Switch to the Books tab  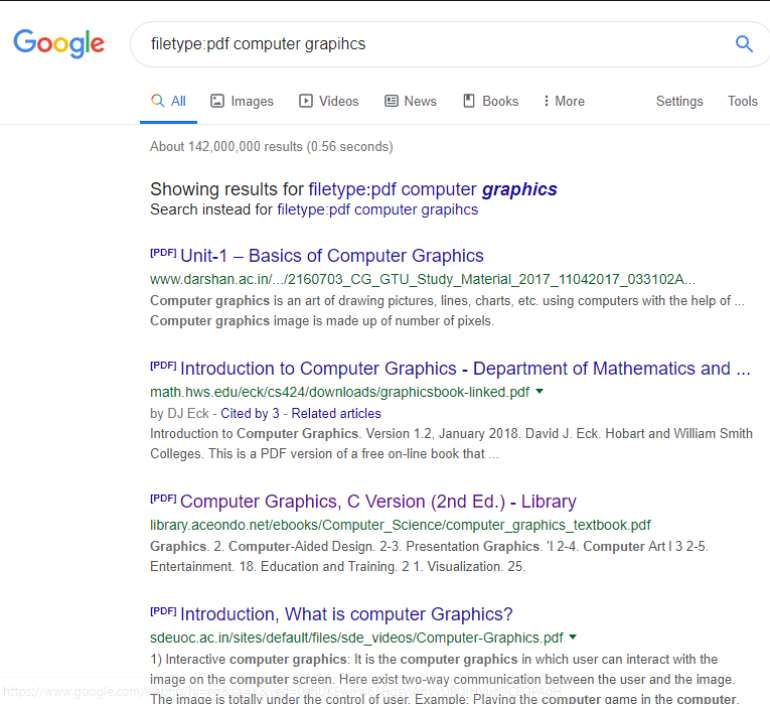point(491,101)
